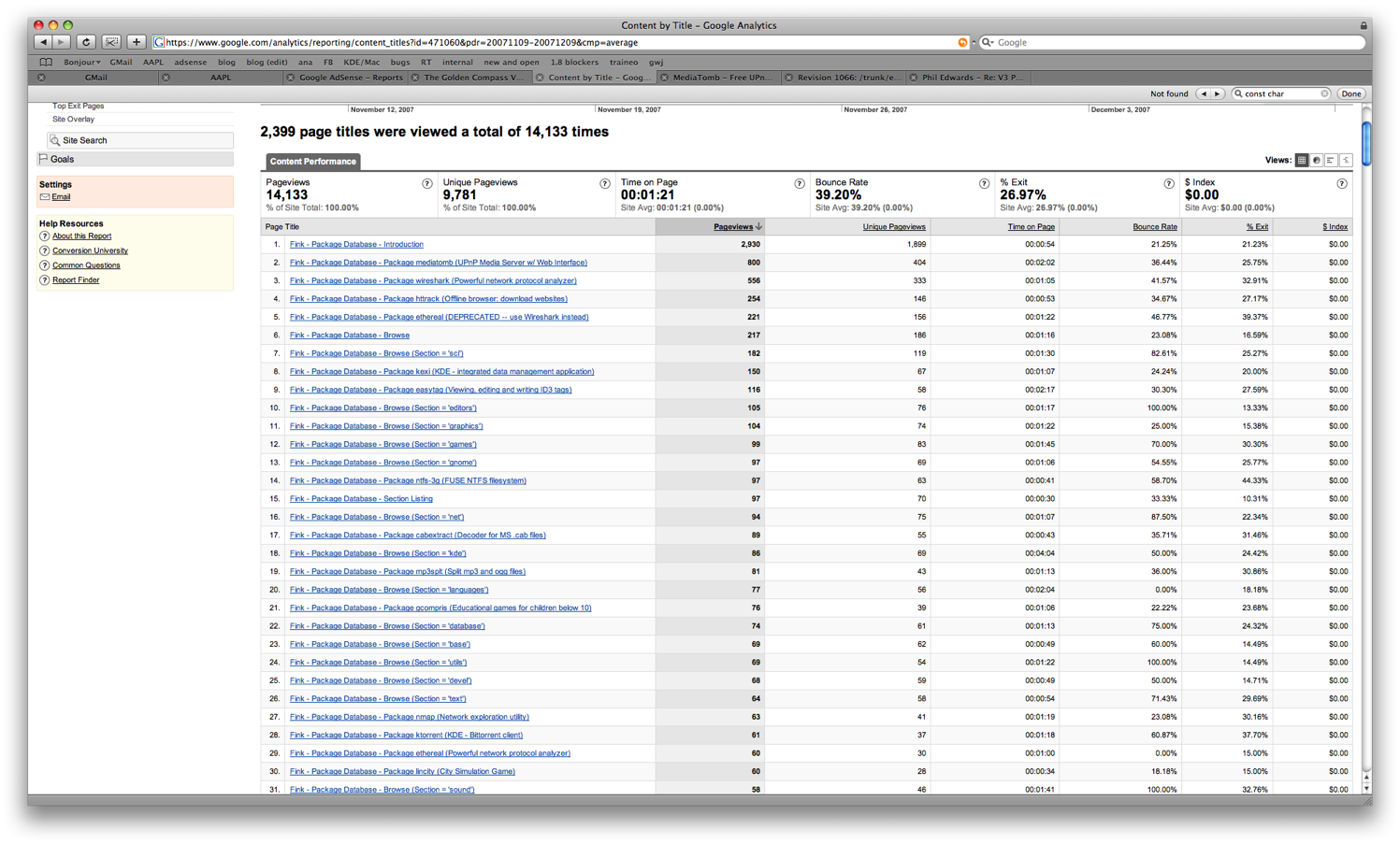Add a bookmark with the plus icon

click(137, 42)
